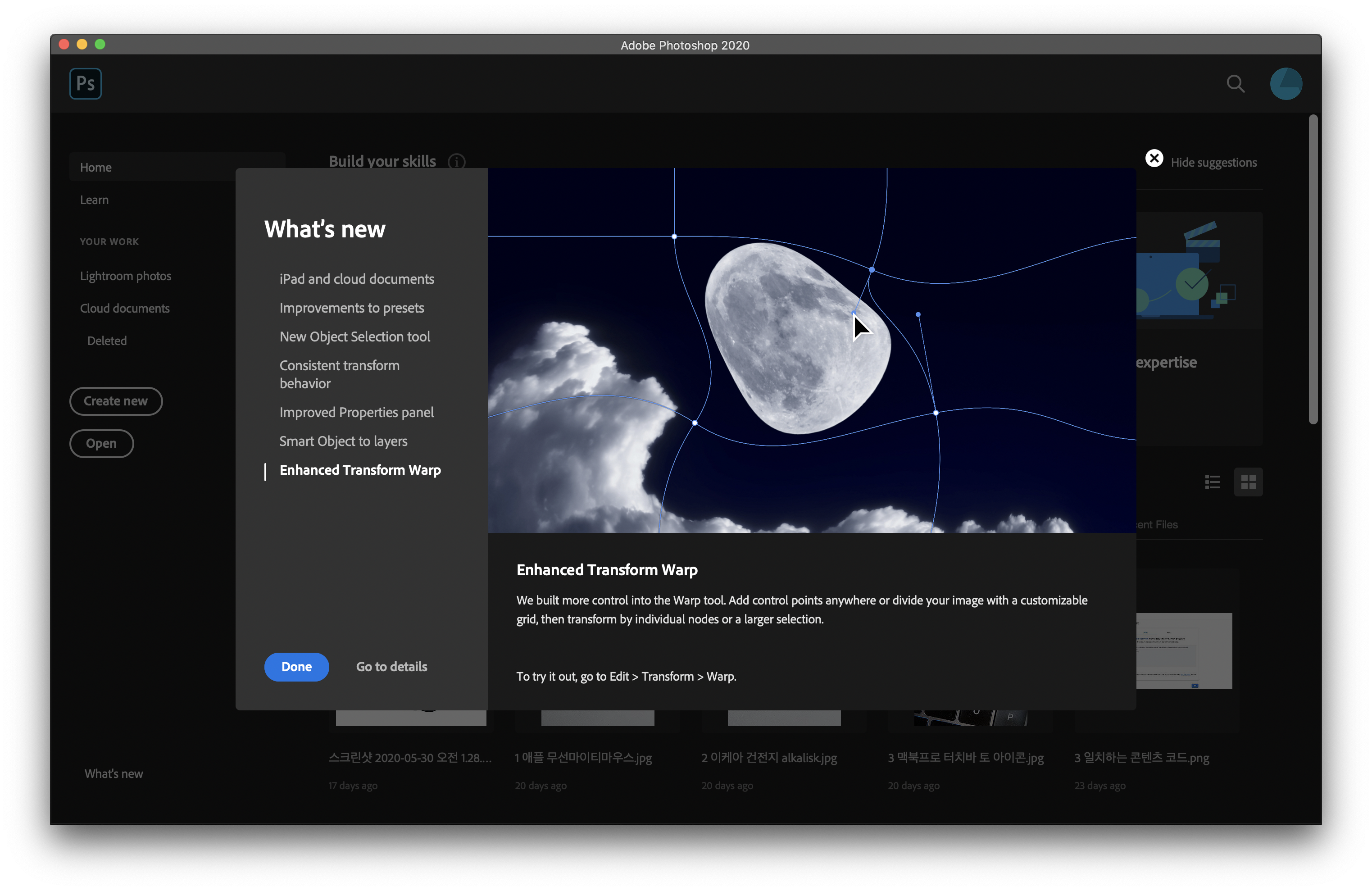Click the Hide suggestions X icon

[1154, 159]
